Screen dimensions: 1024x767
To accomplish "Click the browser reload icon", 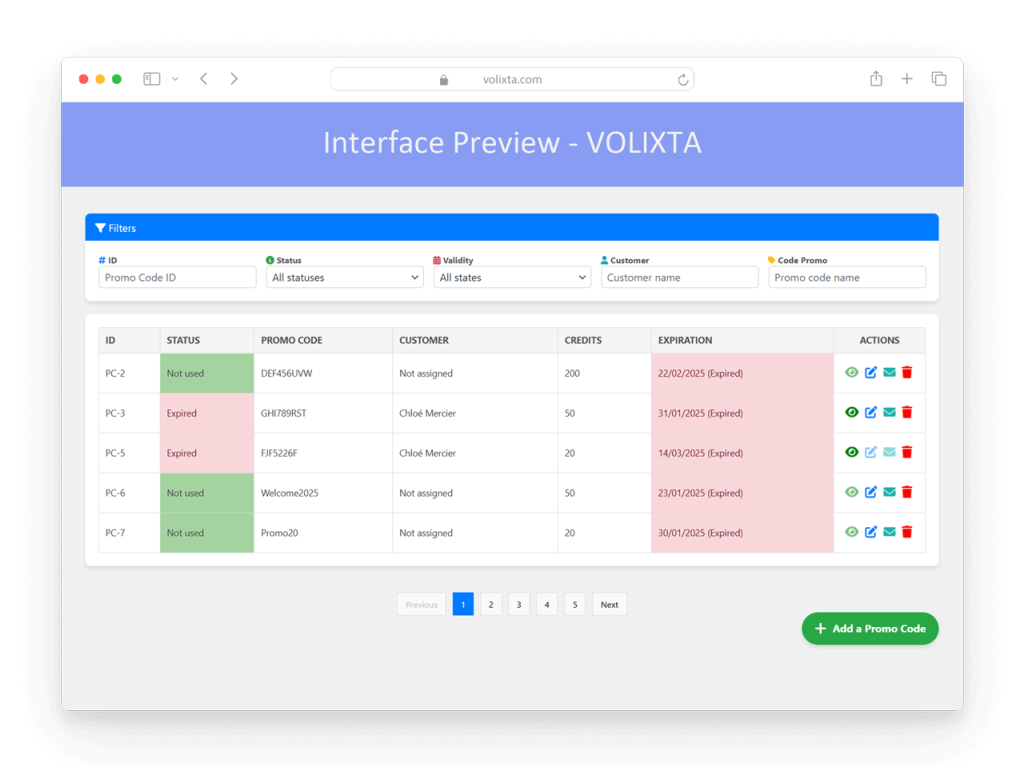I will 682,80.
